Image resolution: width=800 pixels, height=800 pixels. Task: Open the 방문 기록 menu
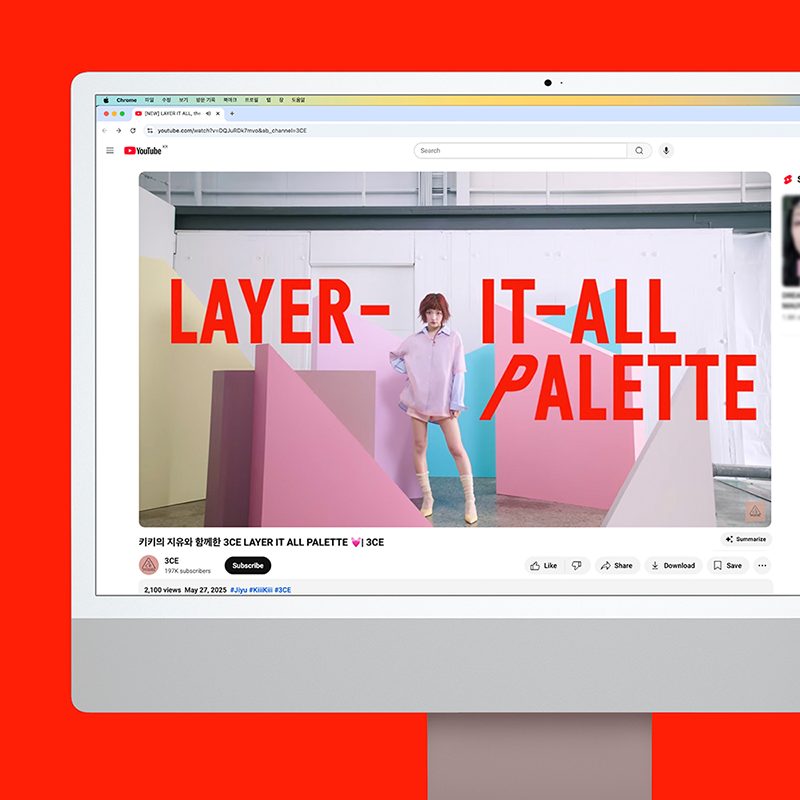(x=206, y=100)
